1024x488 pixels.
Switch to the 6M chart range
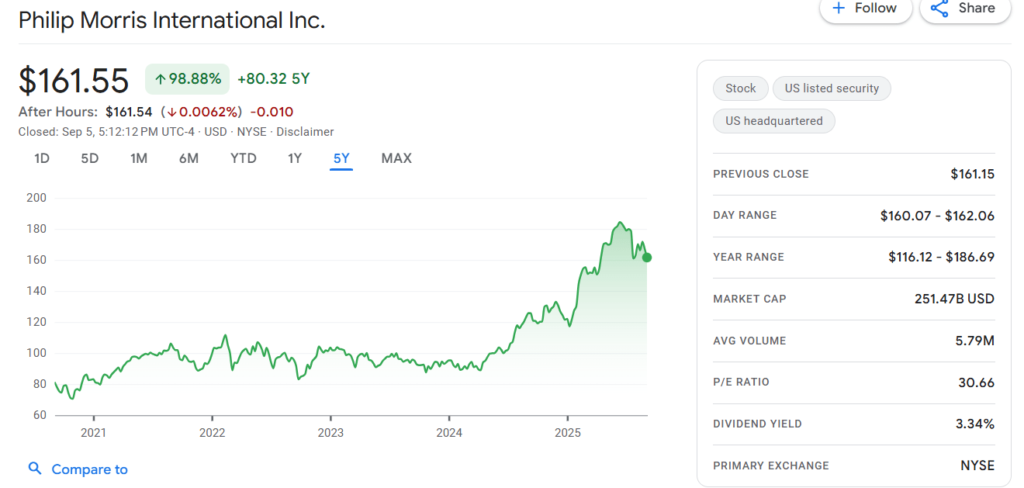coord(189,159)
